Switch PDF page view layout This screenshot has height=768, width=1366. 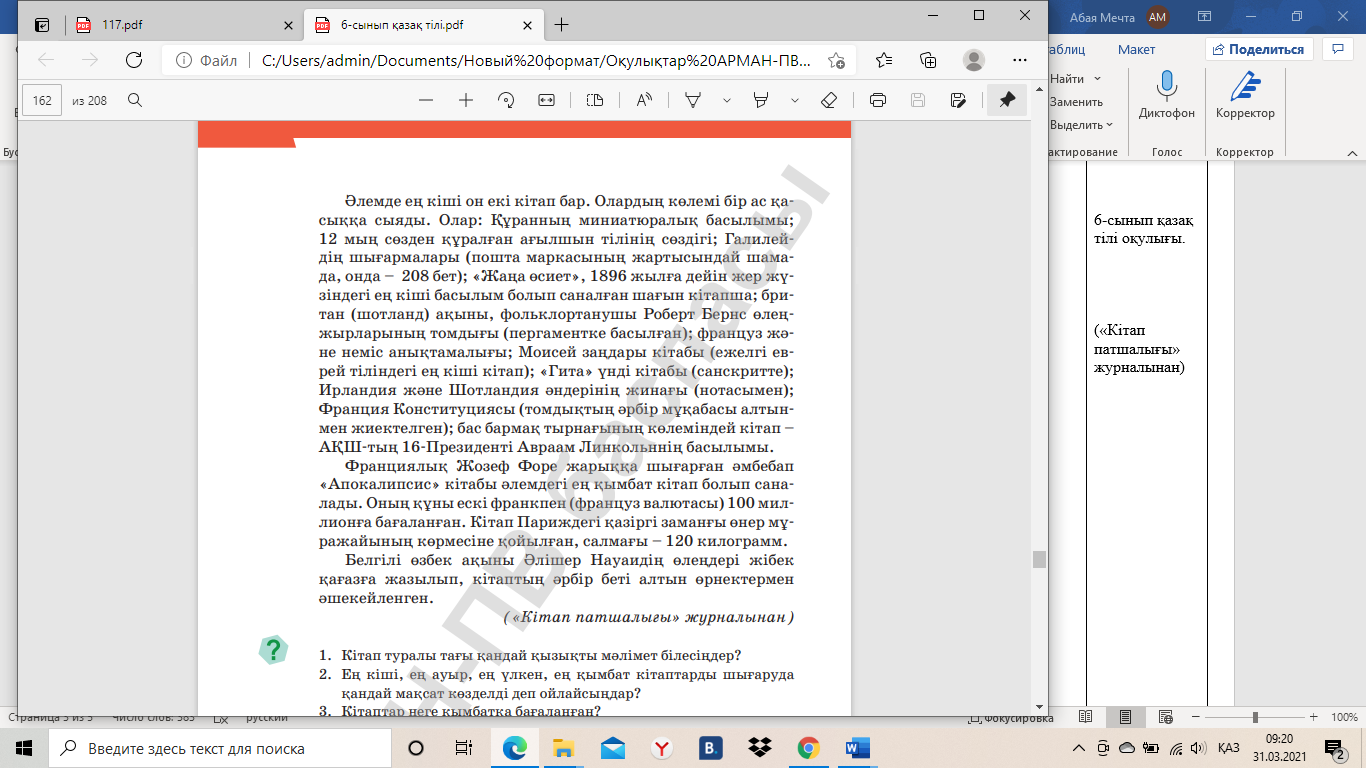point(595,100)
